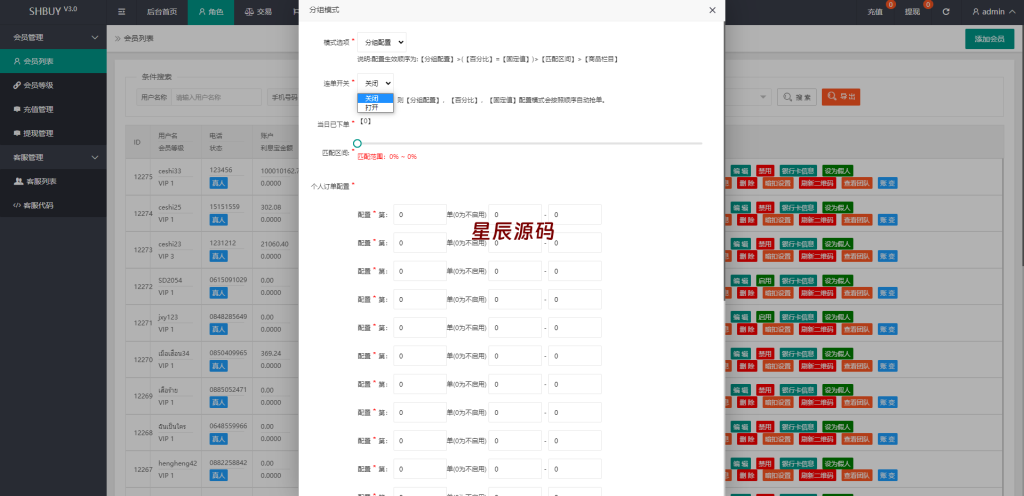Close the 分组模式 dialog
This screenshot has width=1024, height=496.
(x=712, y=10)
